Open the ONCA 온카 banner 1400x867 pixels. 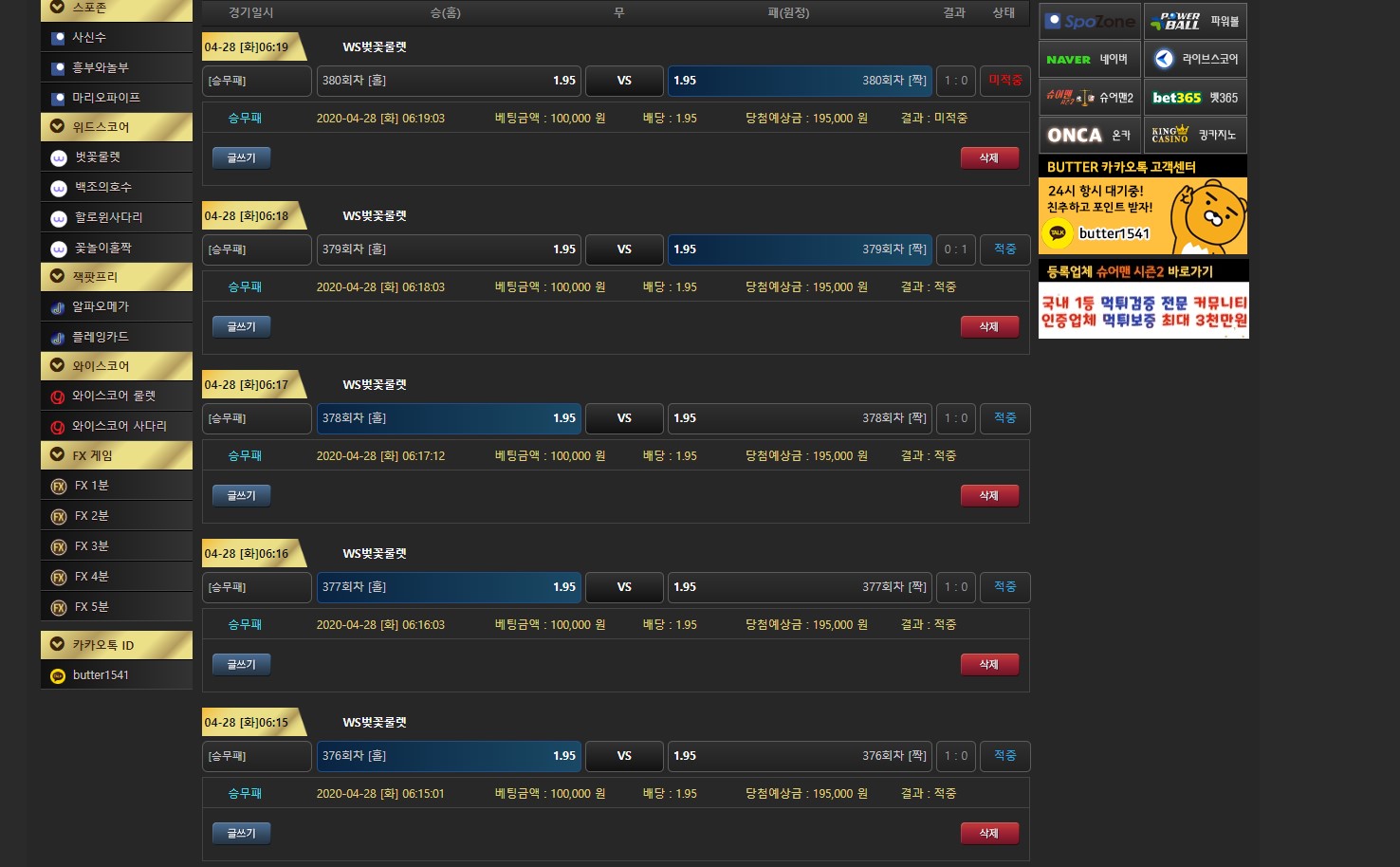point(1089,135)
